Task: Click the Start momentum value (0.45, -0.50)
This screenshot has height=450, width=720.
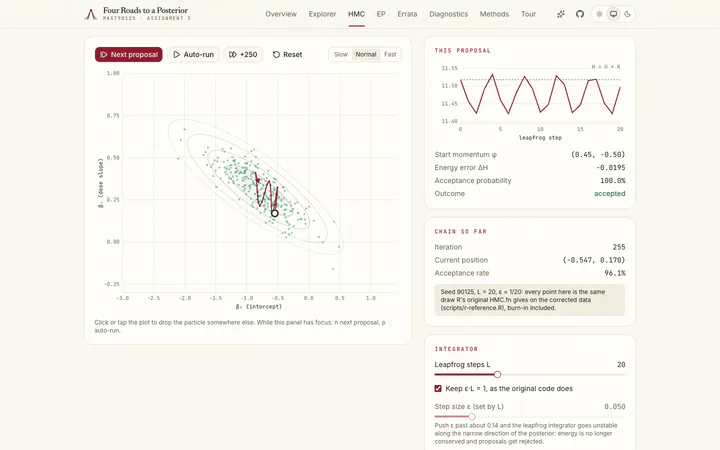Action: coord(598,155)
